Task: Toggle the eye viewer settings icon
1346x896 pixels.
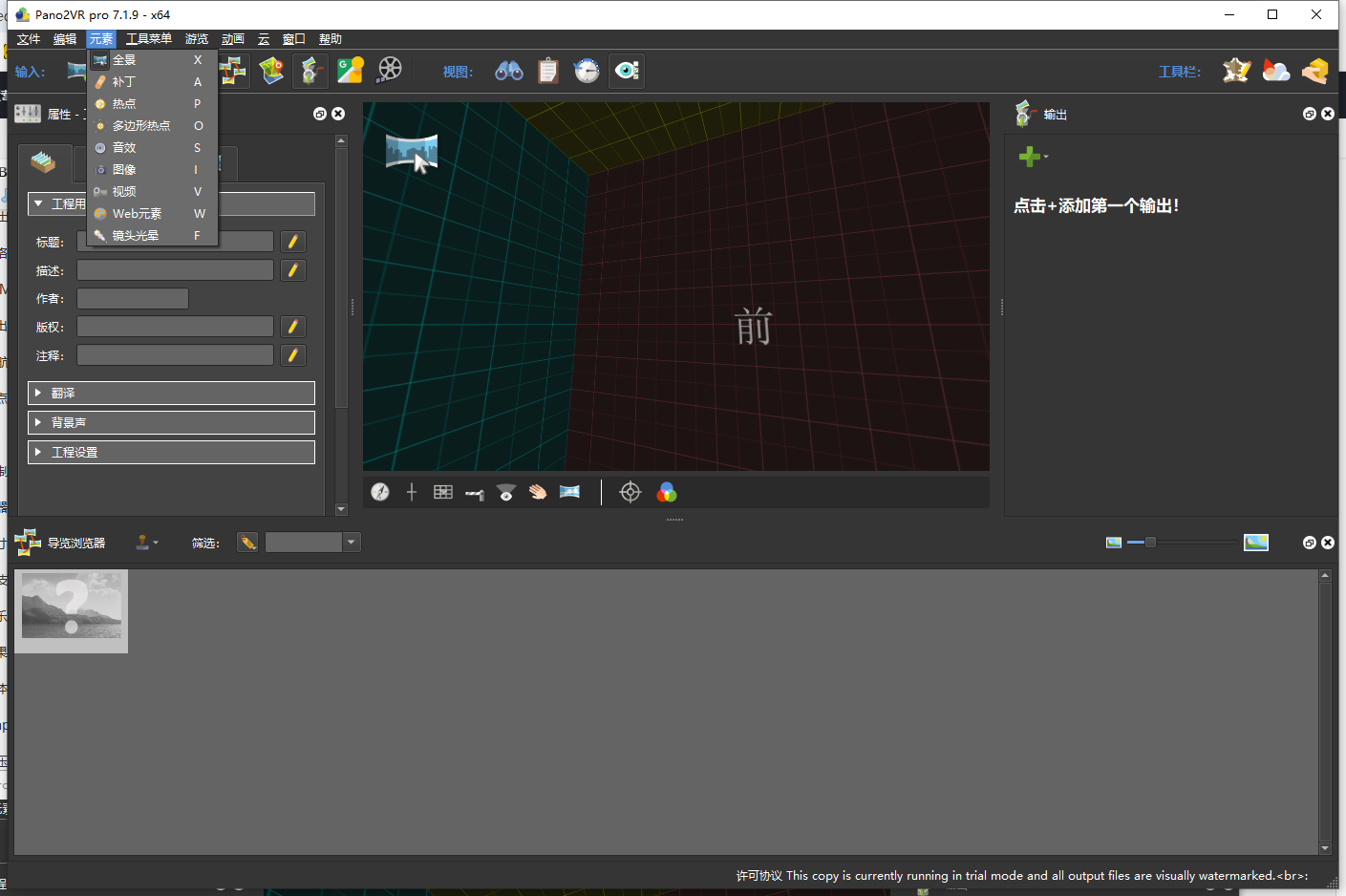Action: point(627,71)
